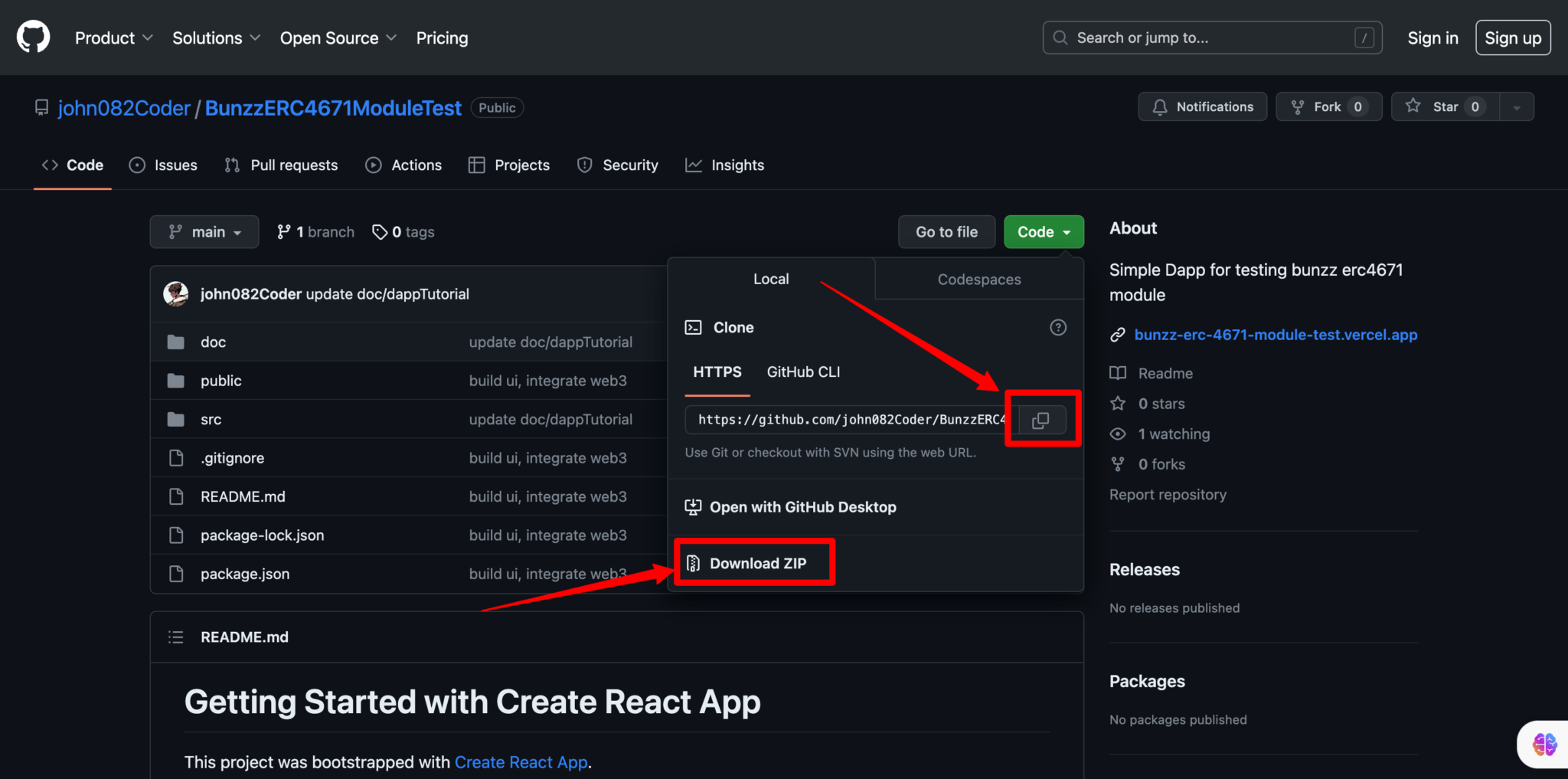1568x779 pixels.
Task: Click the clone help question mark icon
Action: click(1058, 327)
